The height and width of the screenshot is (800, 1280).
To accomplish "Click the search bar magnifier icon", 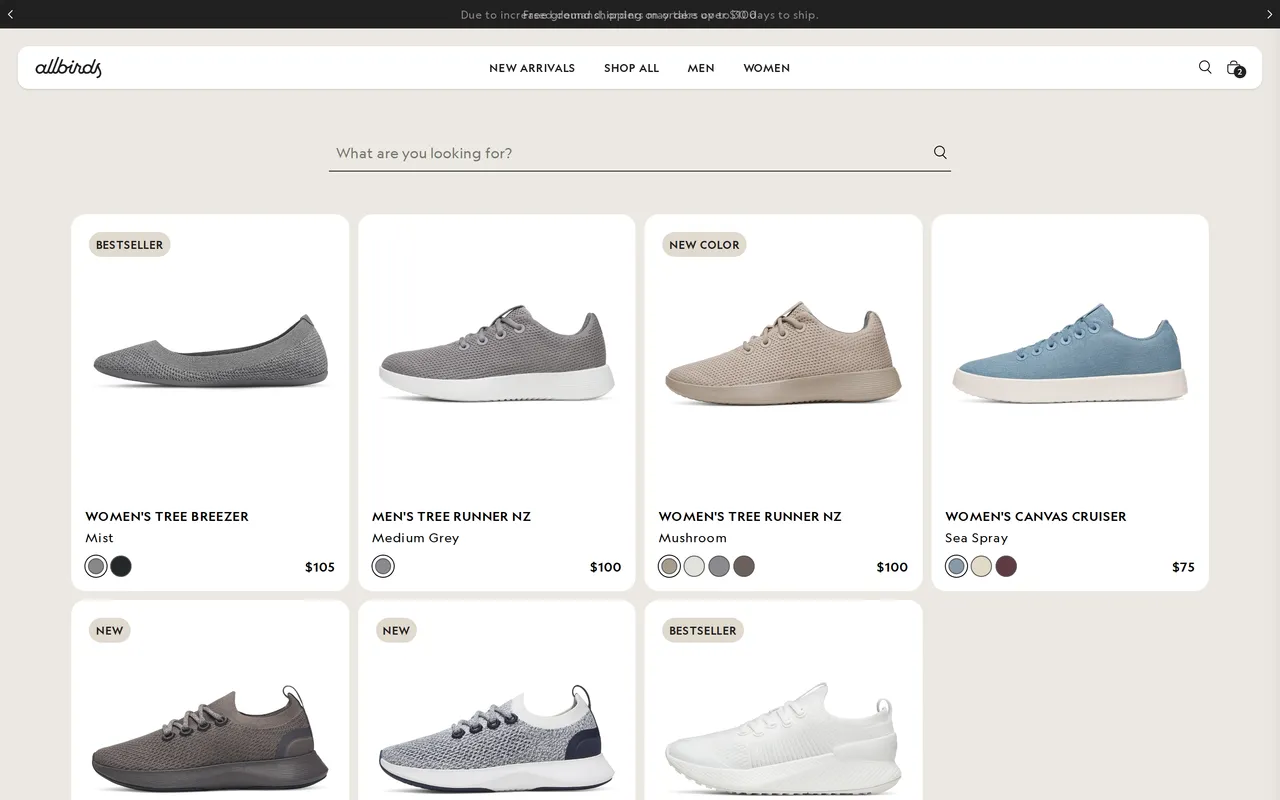I will [940, 152].
